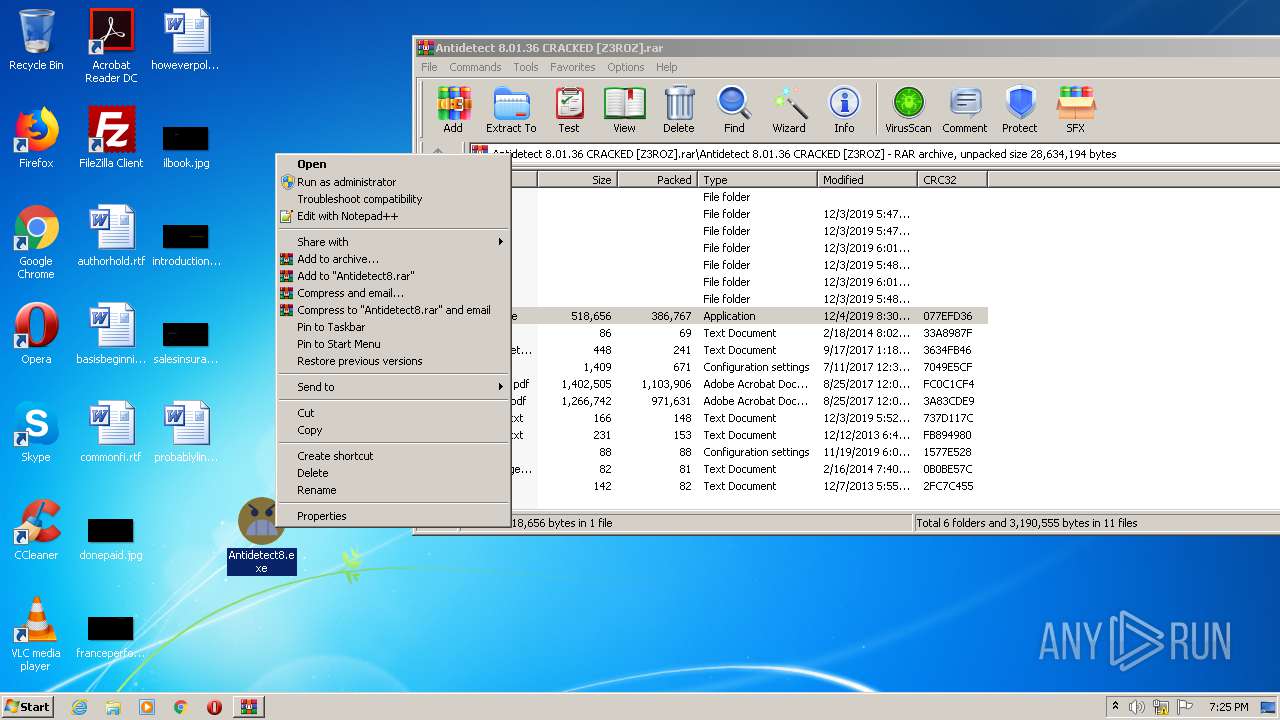This screenshot has width=1280, height=720.
Task: Choose Add to archive...
Action: click(x=393, y=259)
